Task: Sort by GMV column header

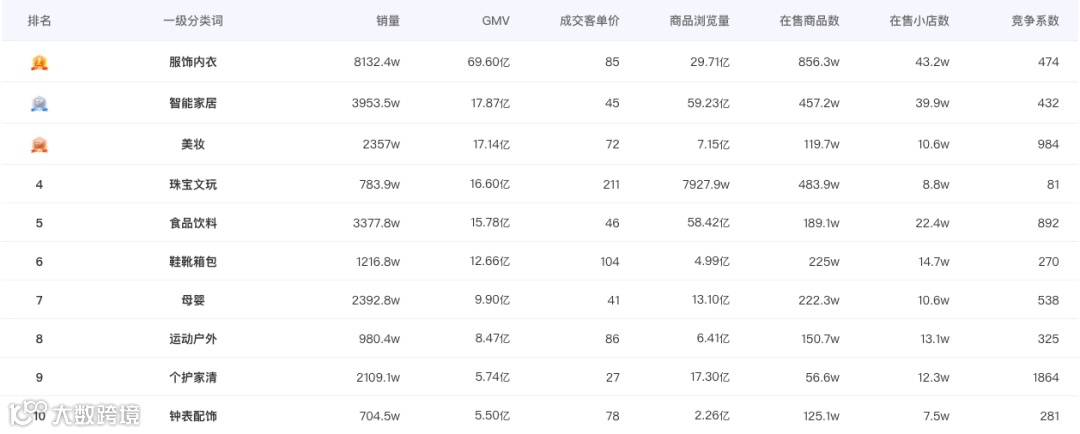Action: pos(495,21)
